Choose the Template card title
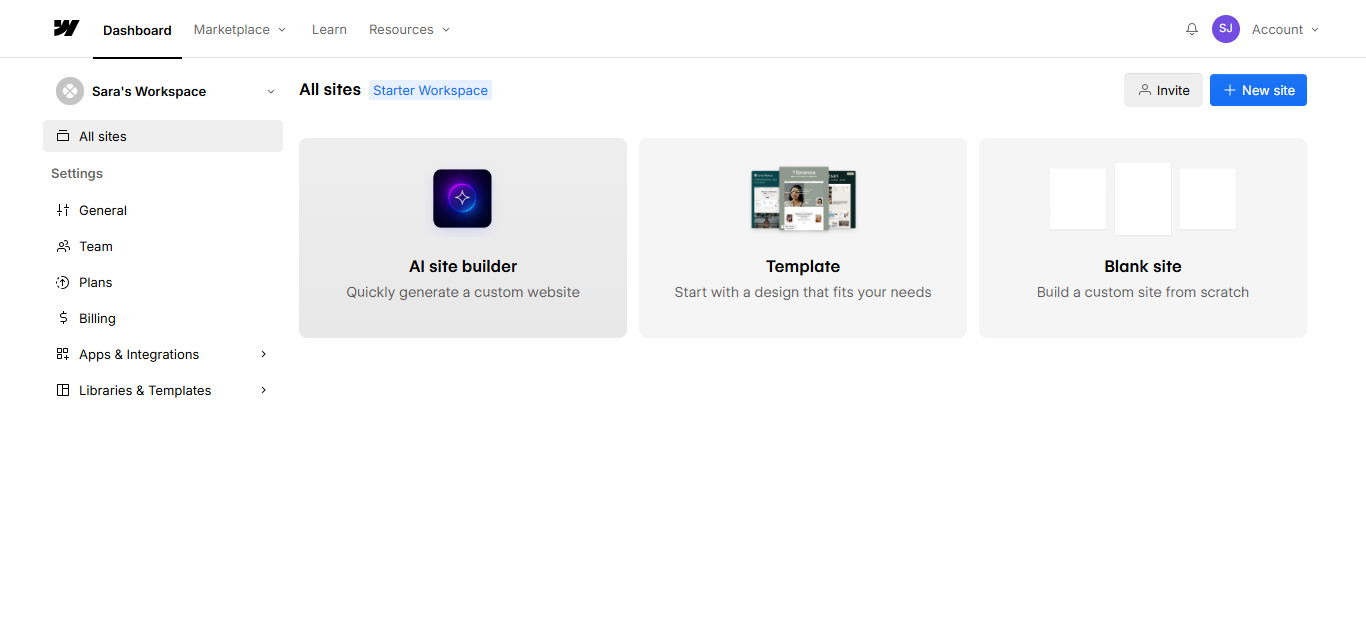 (x=803, y=266)
